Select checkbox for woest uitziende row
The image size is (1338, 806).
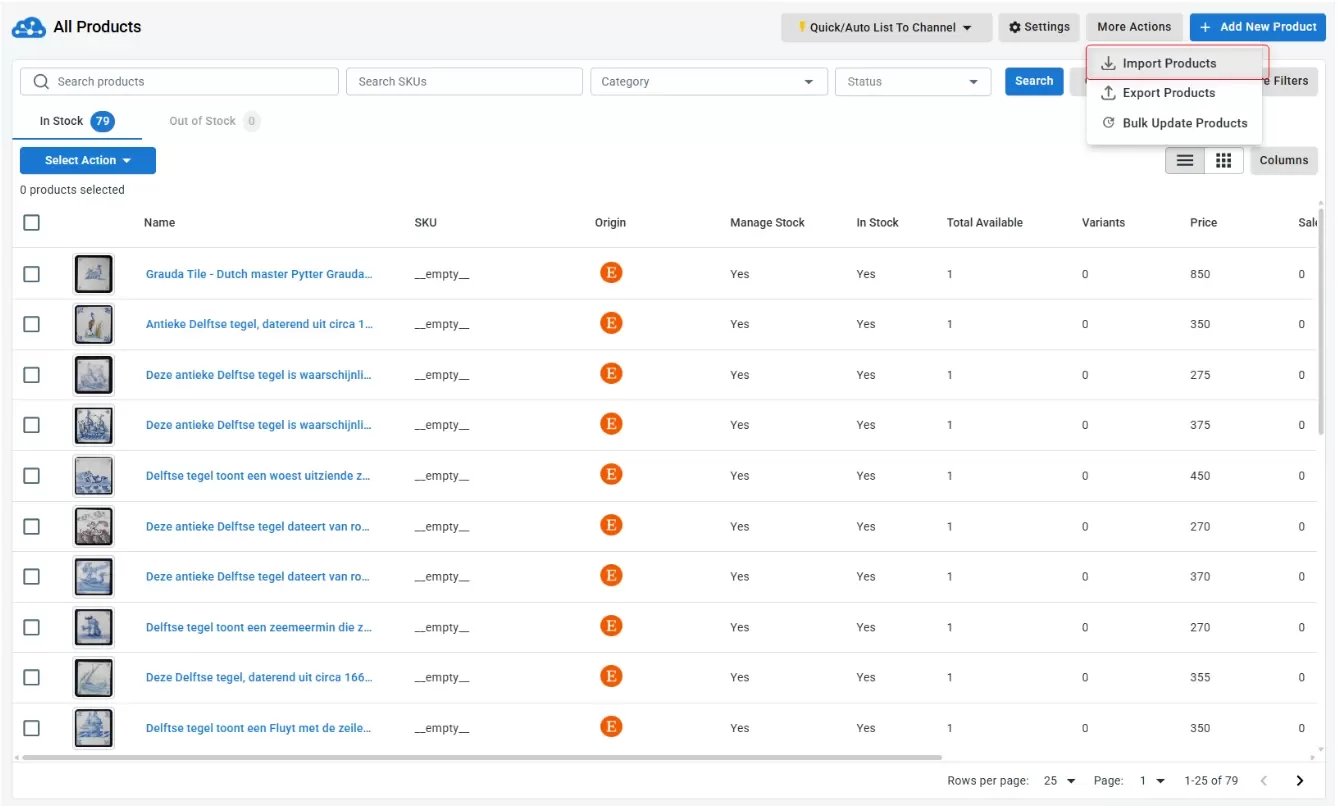point(32,476)
